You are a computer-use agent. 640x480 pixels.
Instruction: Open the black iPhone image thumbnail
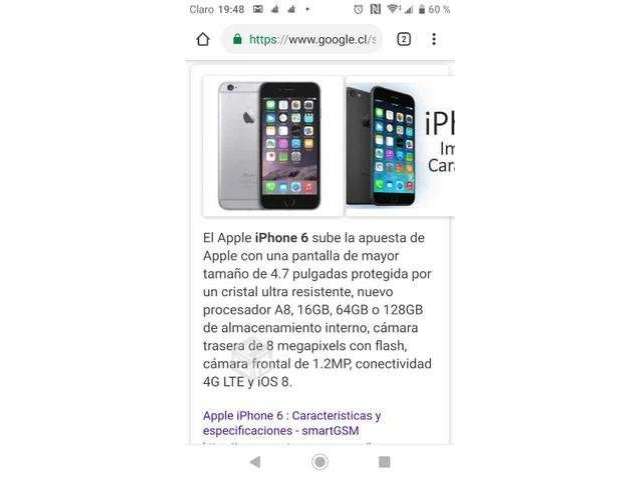tap(381, 146)
